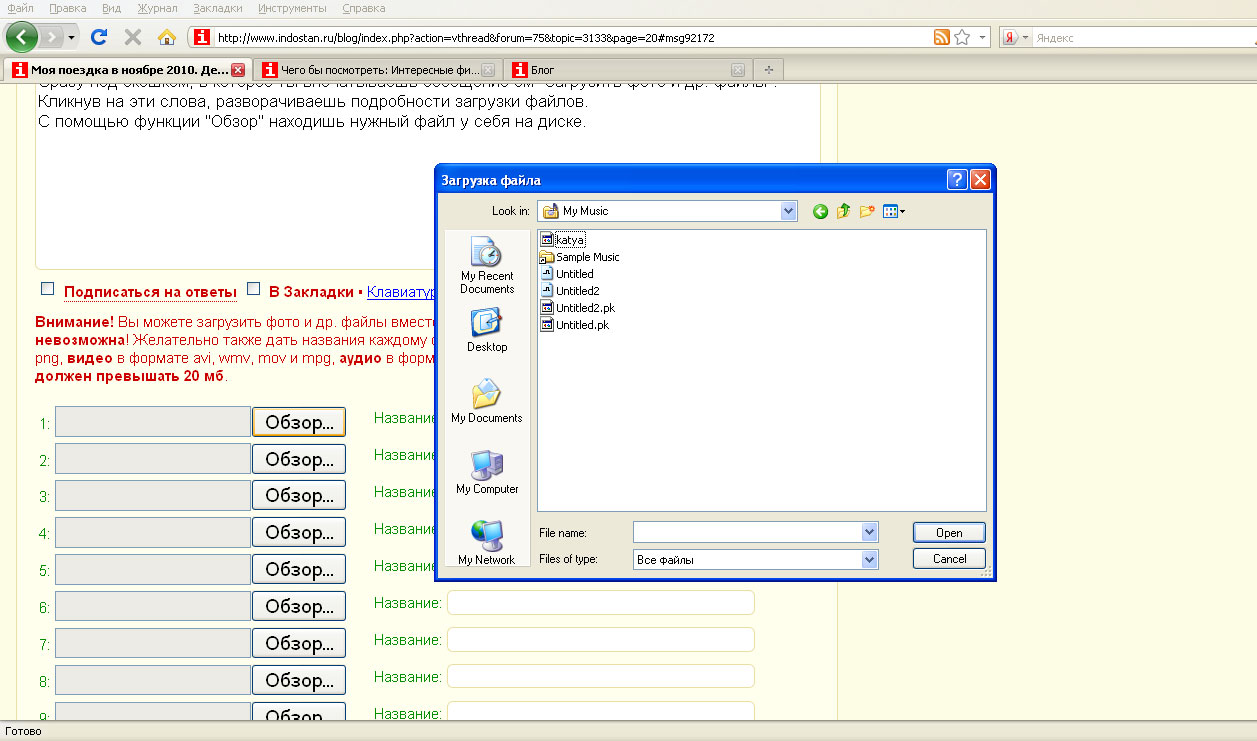Screen dimensions: 1257x741
Task: Enable the 'В Закладки' checkbox
Action: 253,290
